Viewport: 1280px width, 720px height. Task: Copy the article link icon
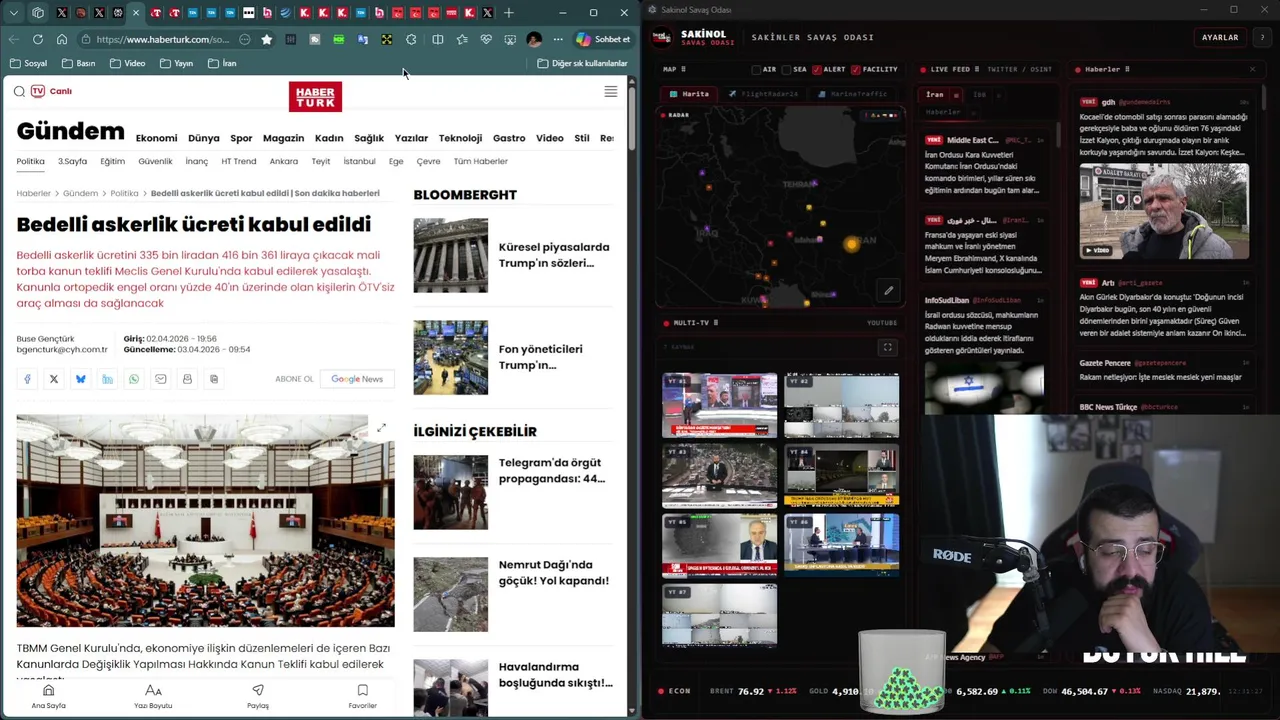point(214,379)
